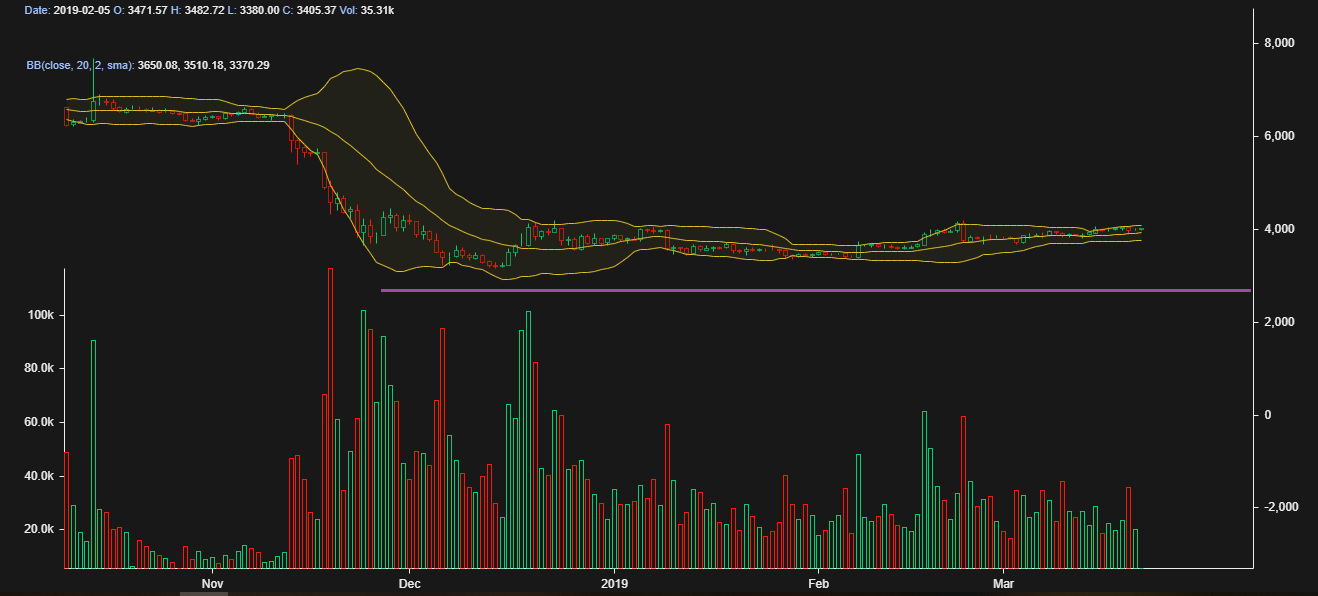Viewport: 1318px width, 596px height.
Task: Click the BB(close, 20, 2, sma) indicator label
Action: pos(80,65)
